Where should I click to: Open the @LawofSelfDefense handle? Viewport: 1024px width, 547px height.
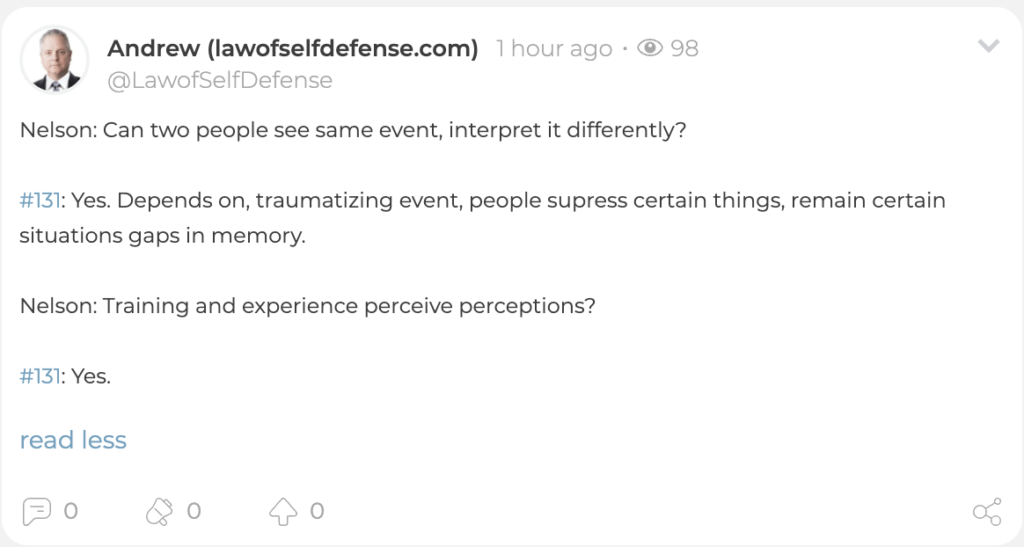[x=220, y=80]
